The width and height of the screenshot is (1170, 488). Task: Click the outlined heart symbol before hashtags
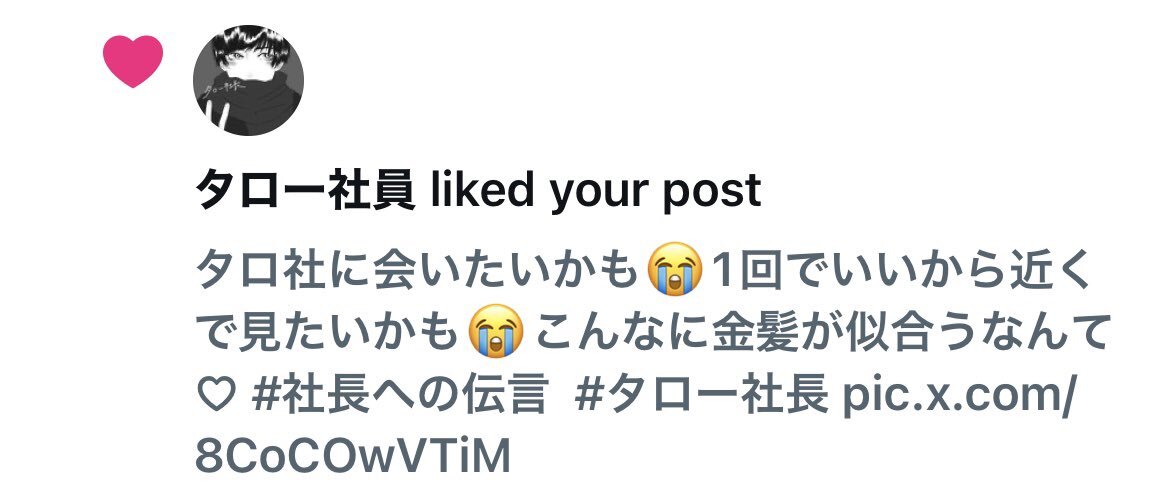tap(216, 394)
